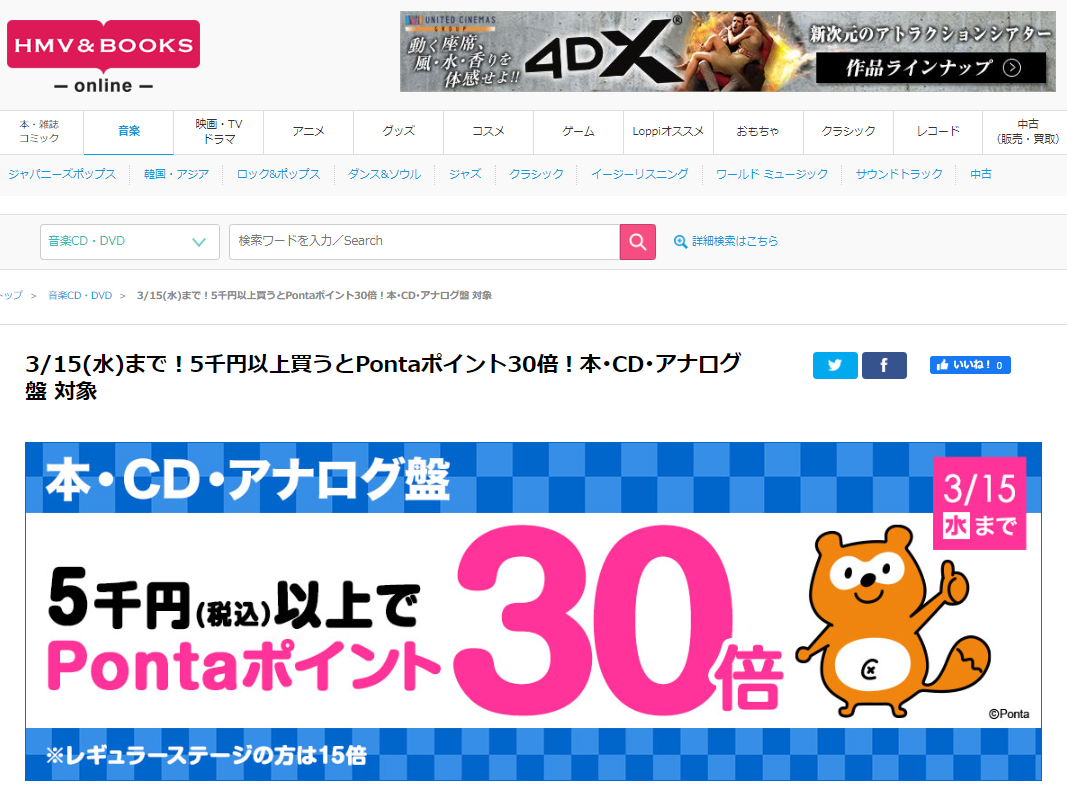The image size is (1067, 787).
Task: Open the 音楽CD・DVD category dropdown
Action: pos(129,241)
